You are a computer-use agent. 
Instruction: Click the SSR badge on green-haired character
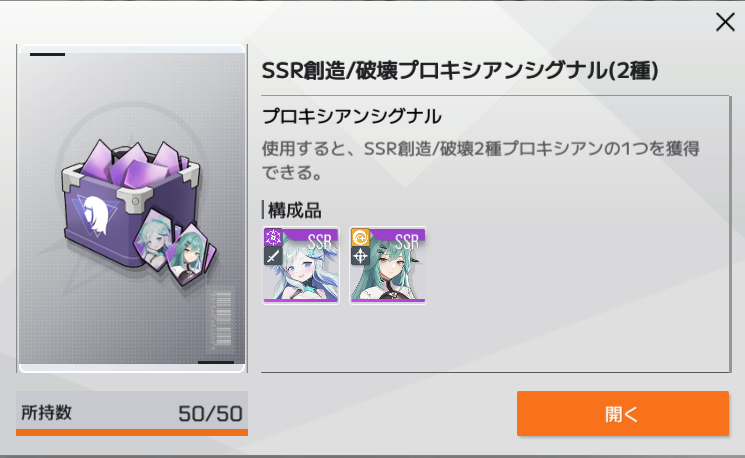tap(407, 241)
